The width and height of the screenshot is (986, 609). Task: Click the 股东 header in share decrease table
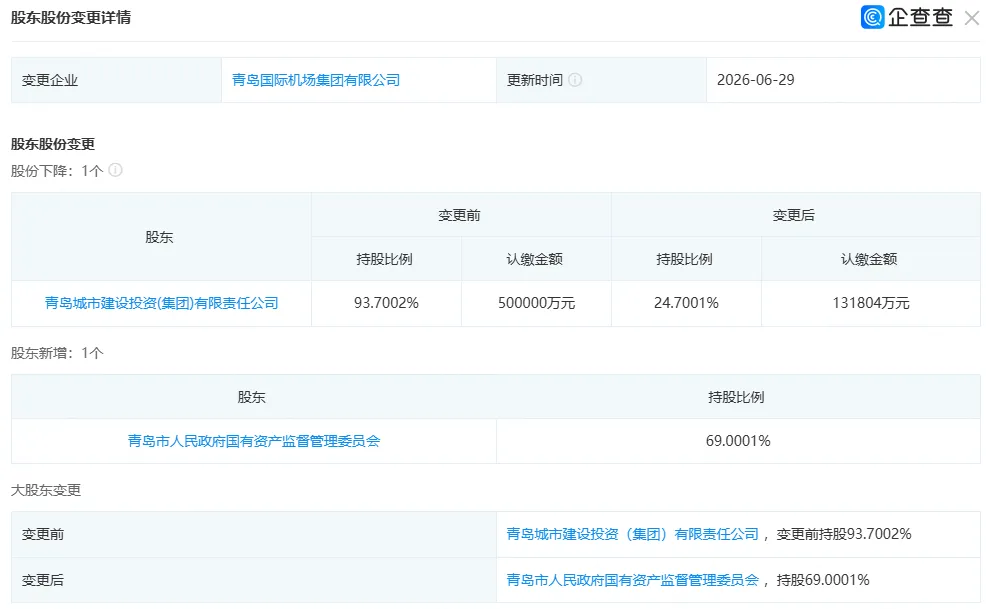(159, 237)
